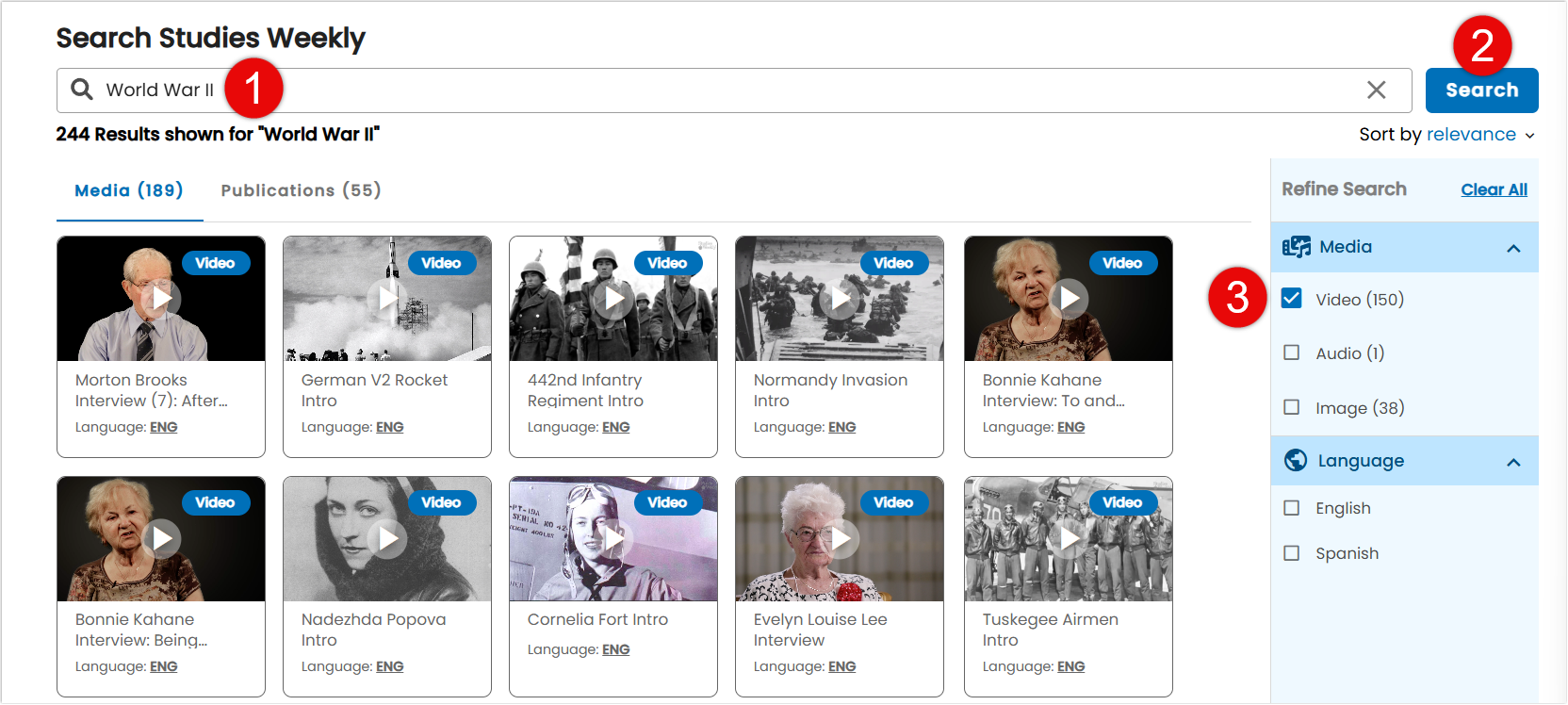
Task: Click into the World War II search field
Action: click(x=734, y=90)
